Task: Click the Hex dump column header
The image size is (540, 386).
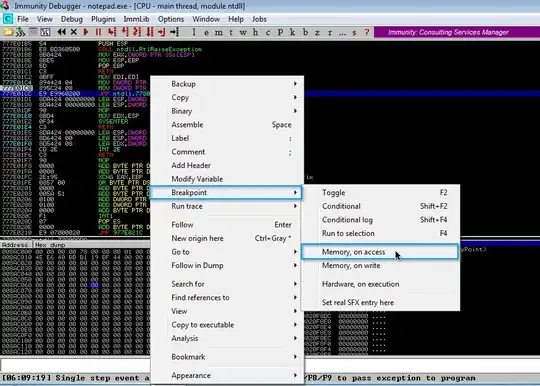Action: (x=50, y=245)
